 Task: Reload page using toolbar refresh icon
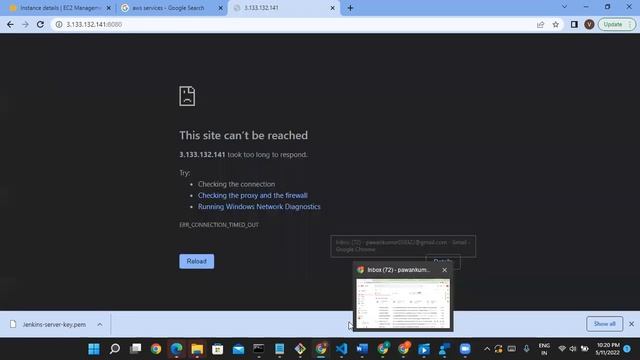(x=40, y=24)
